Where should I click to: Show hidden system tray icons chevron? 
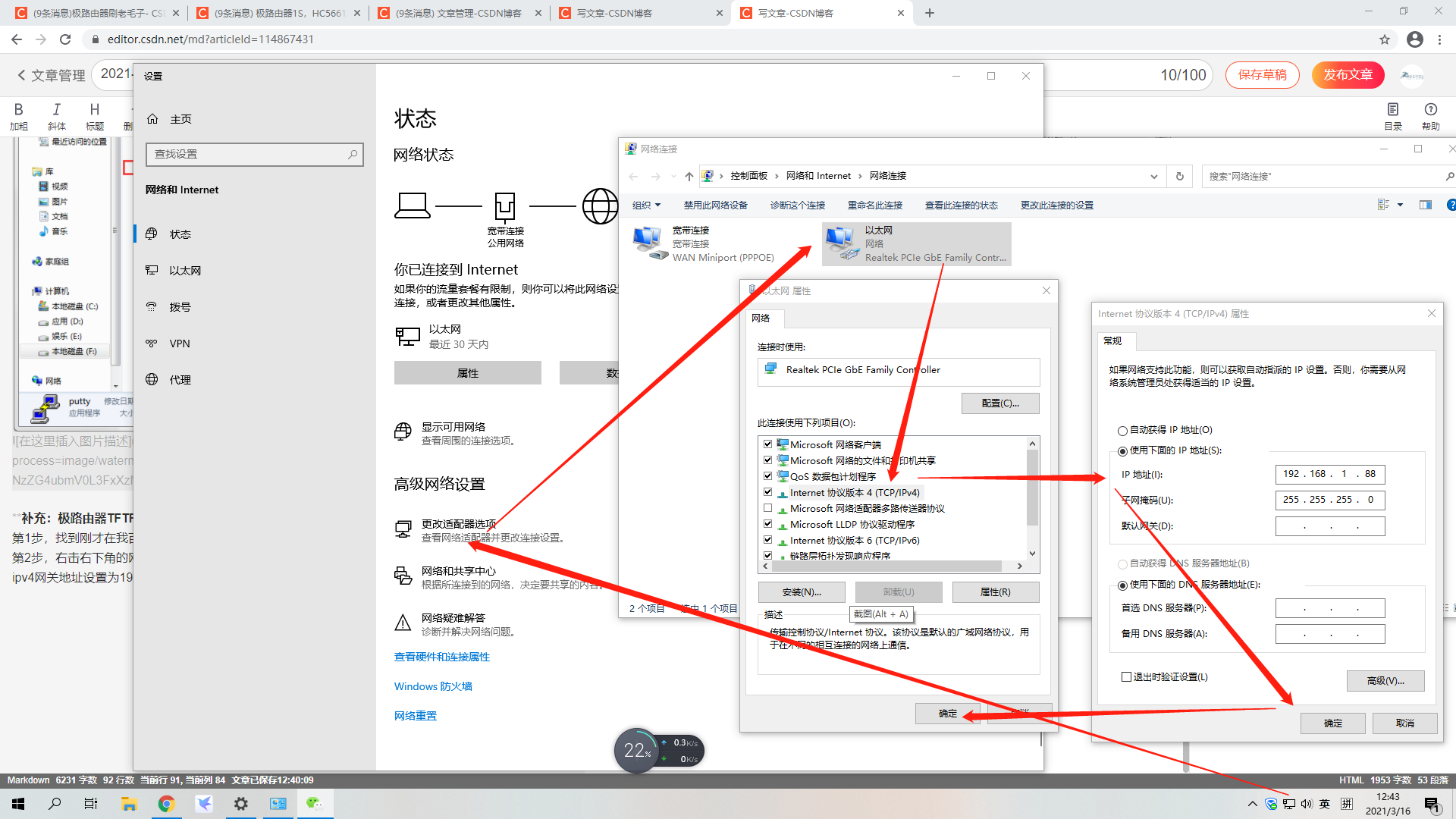(1252, 804)
